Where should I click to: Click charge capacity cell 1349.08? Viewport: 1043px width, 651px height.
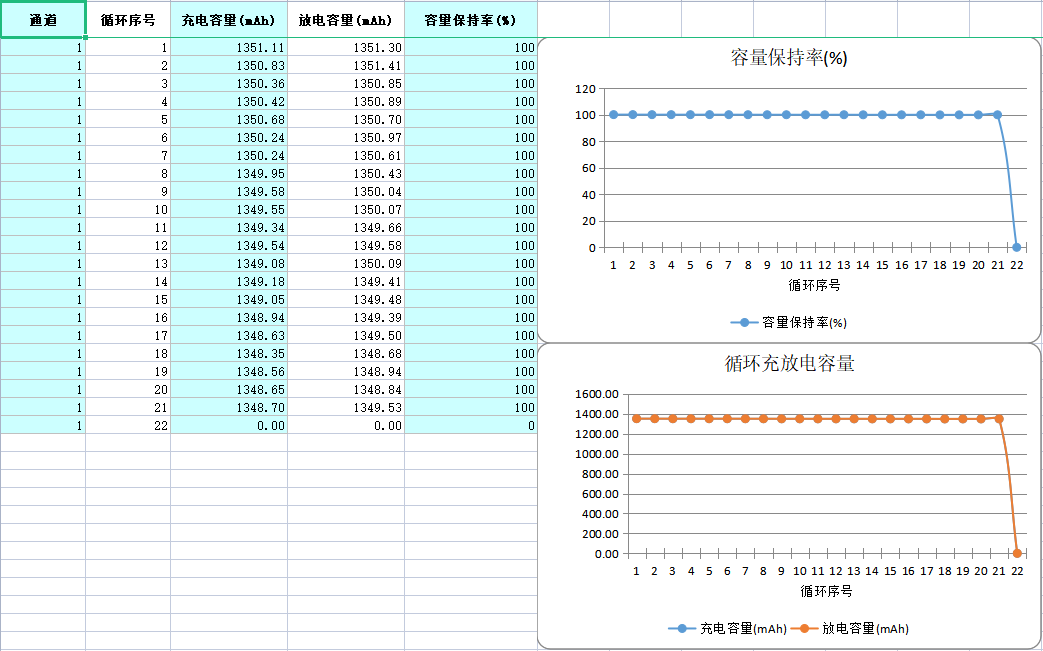229,263
